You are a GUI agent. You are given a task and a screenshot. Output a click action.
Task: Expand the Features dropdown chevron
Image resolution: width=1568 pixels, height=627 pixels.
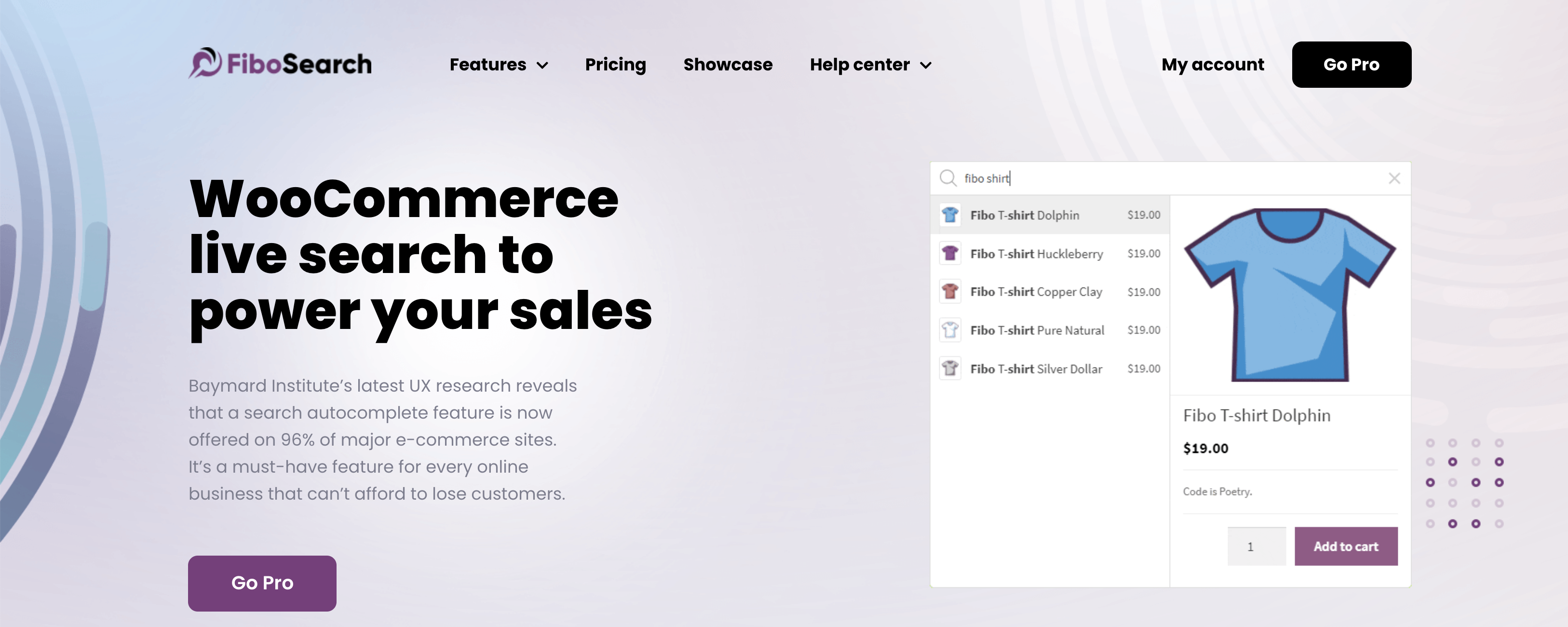coord(542,65)
